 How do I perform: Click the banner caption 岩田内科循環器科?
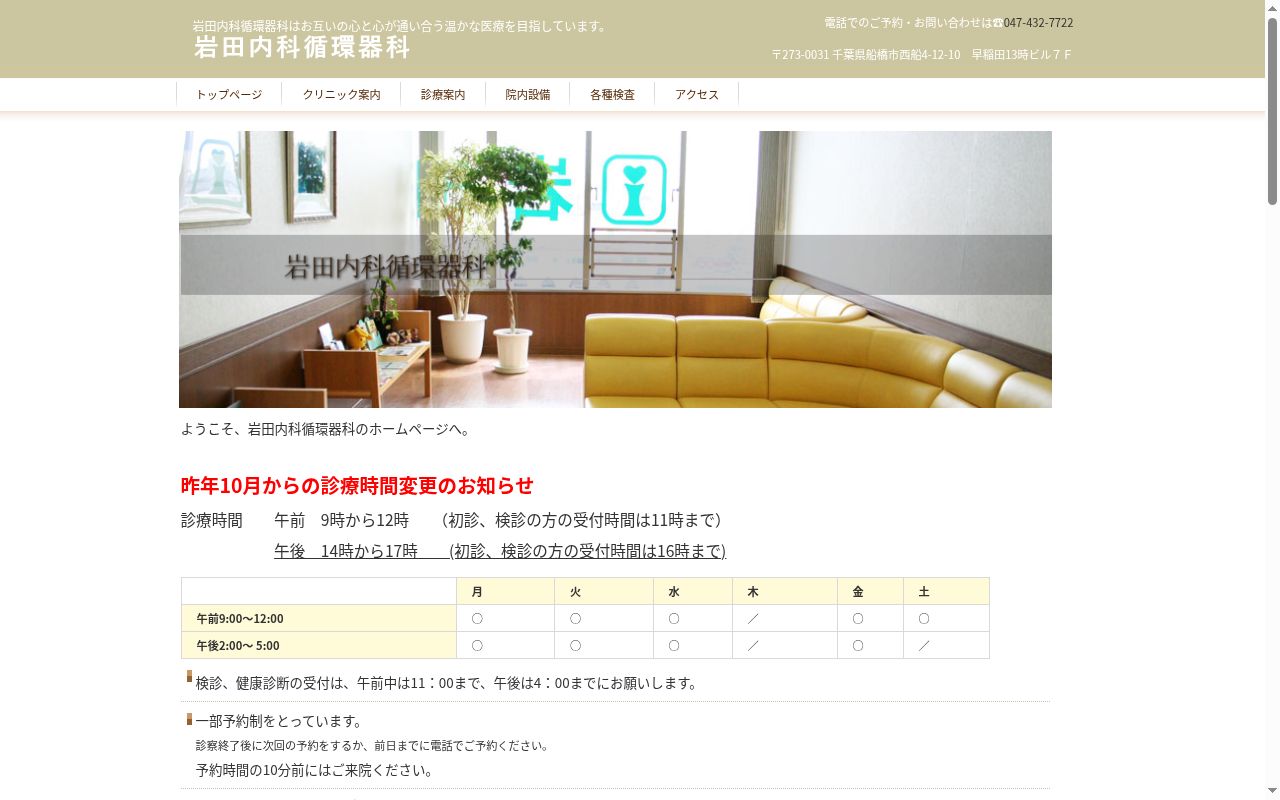pyautogui.click(x=387, y=267)
